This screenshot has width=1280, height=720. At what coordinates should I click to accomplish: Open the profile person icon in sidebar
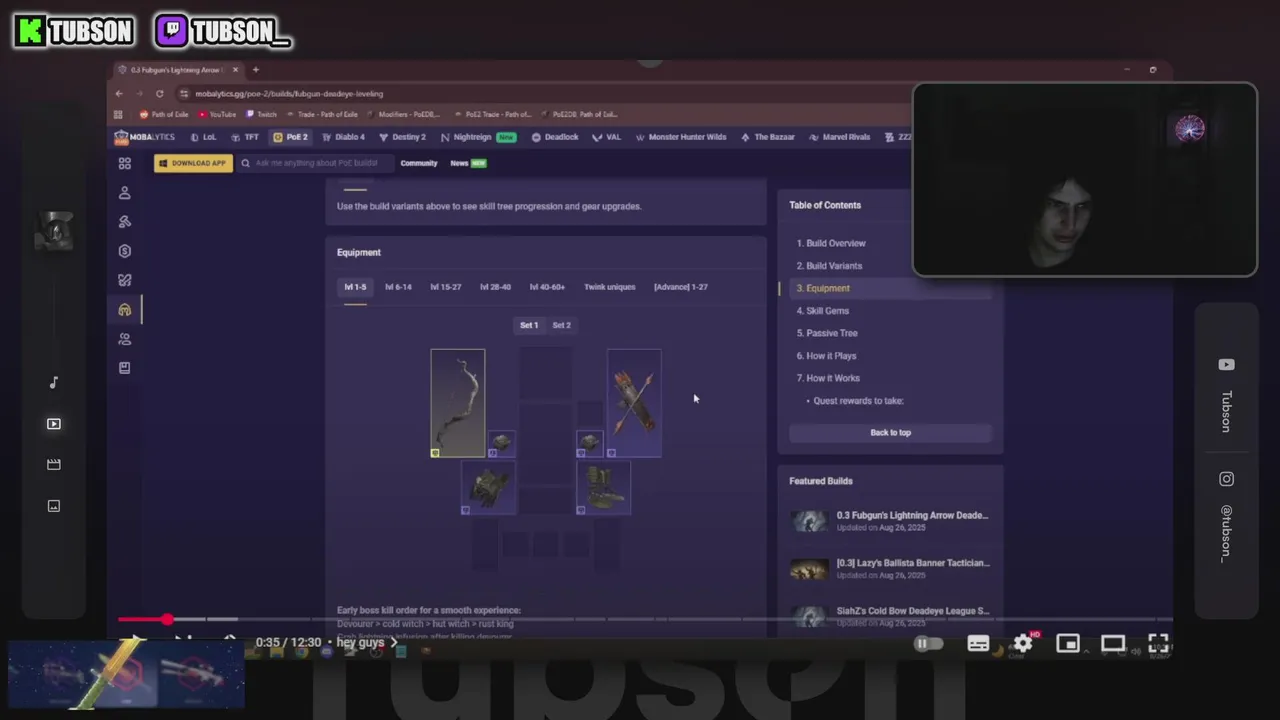[x=125, y=193]
